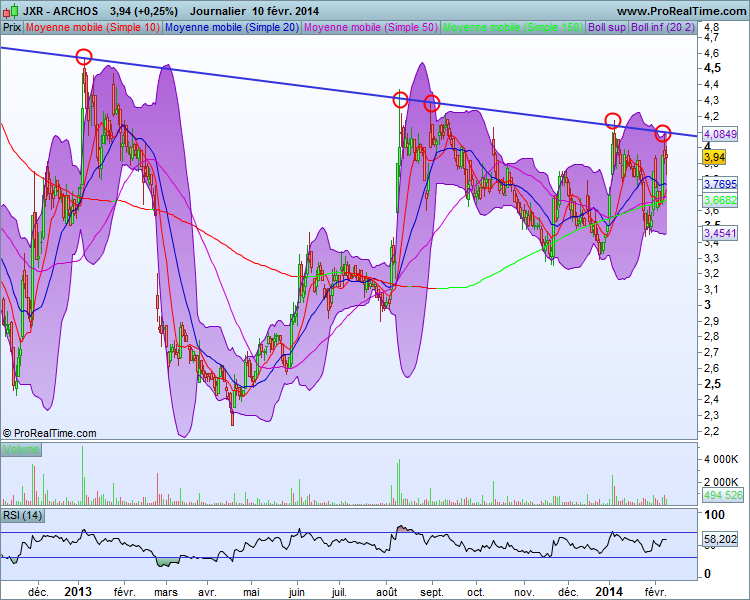Image resolution: width=750 pixels, height=600 pixels.
Task: Open Moyenne mobile (Simple 10) legend
Action: point(93,27)
